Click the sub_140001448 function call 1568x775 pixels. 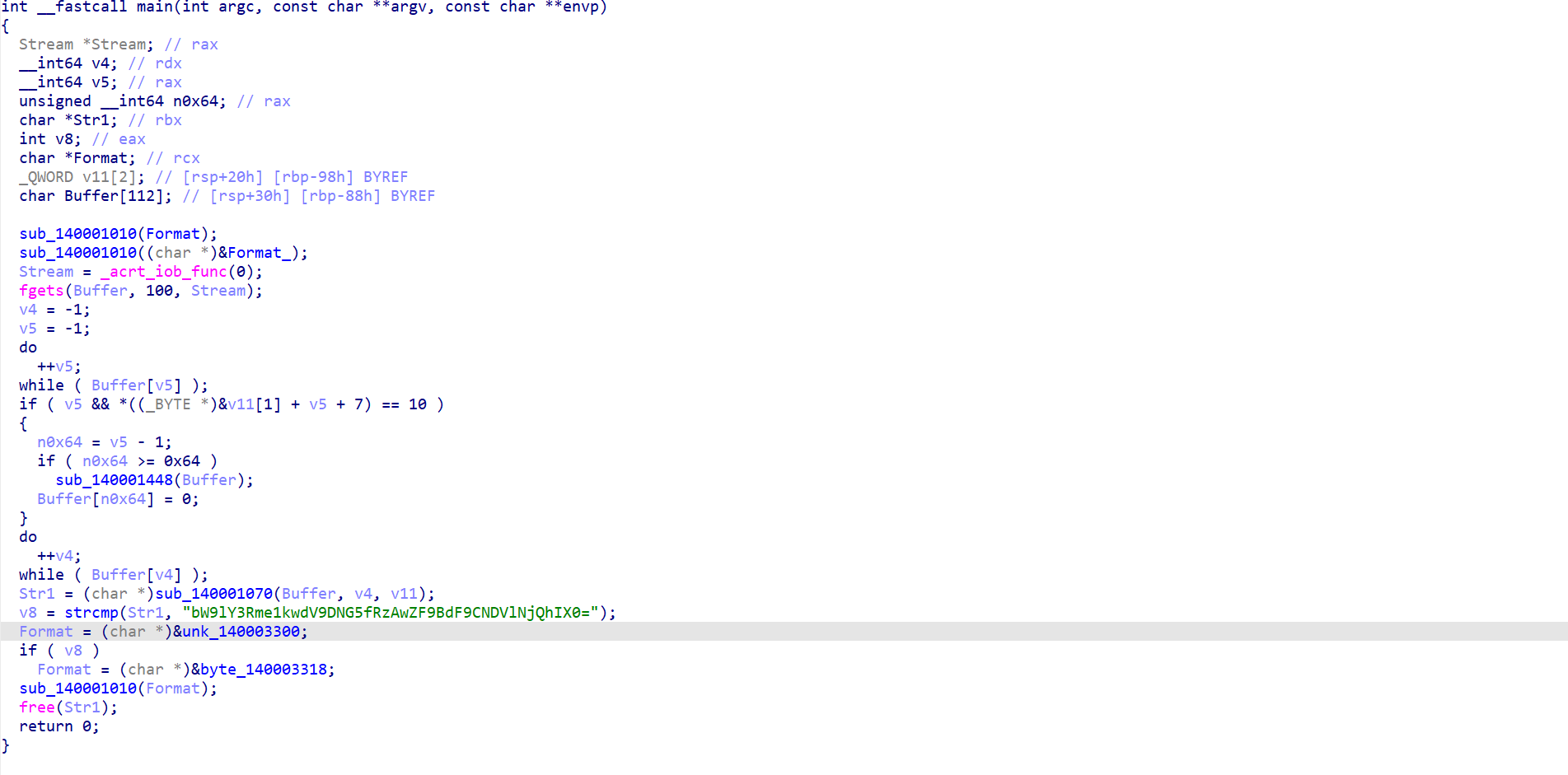coord(114,480)
